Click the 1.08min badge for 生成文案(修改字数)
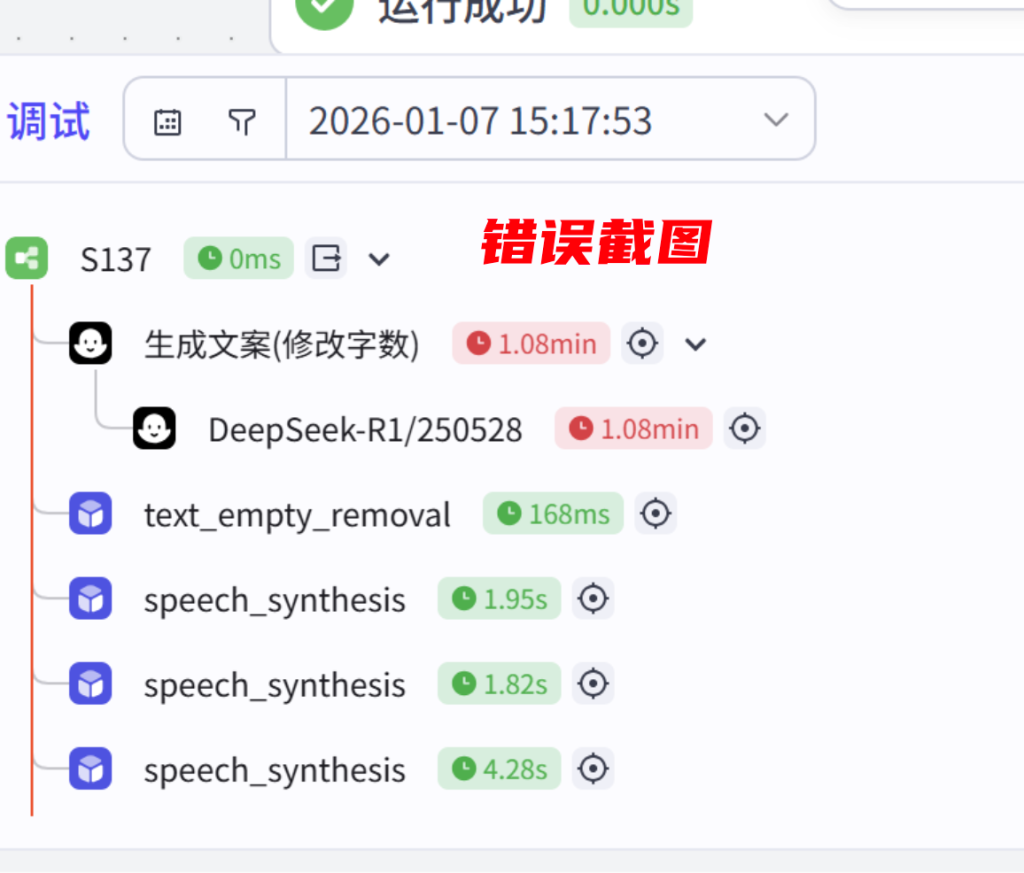 pos(531,343)
